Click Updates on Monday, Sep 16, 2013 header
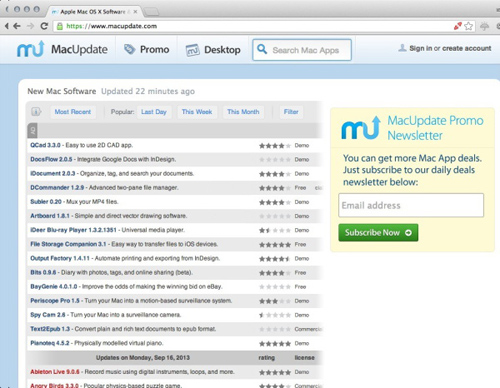The image size is (500, 388). pyautogui.click(x=143, y=358)
